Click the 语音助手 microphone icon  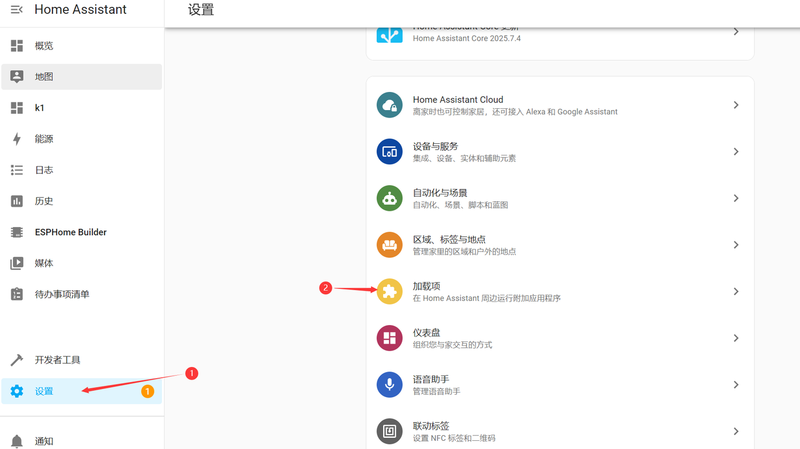[389, 384]
